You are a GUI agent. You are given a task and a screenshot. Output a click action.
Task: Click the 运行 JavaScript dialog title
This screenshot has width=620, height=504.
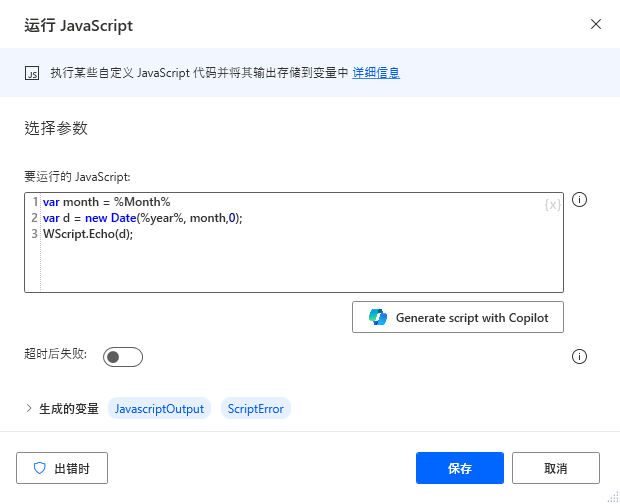click(79, 26)
